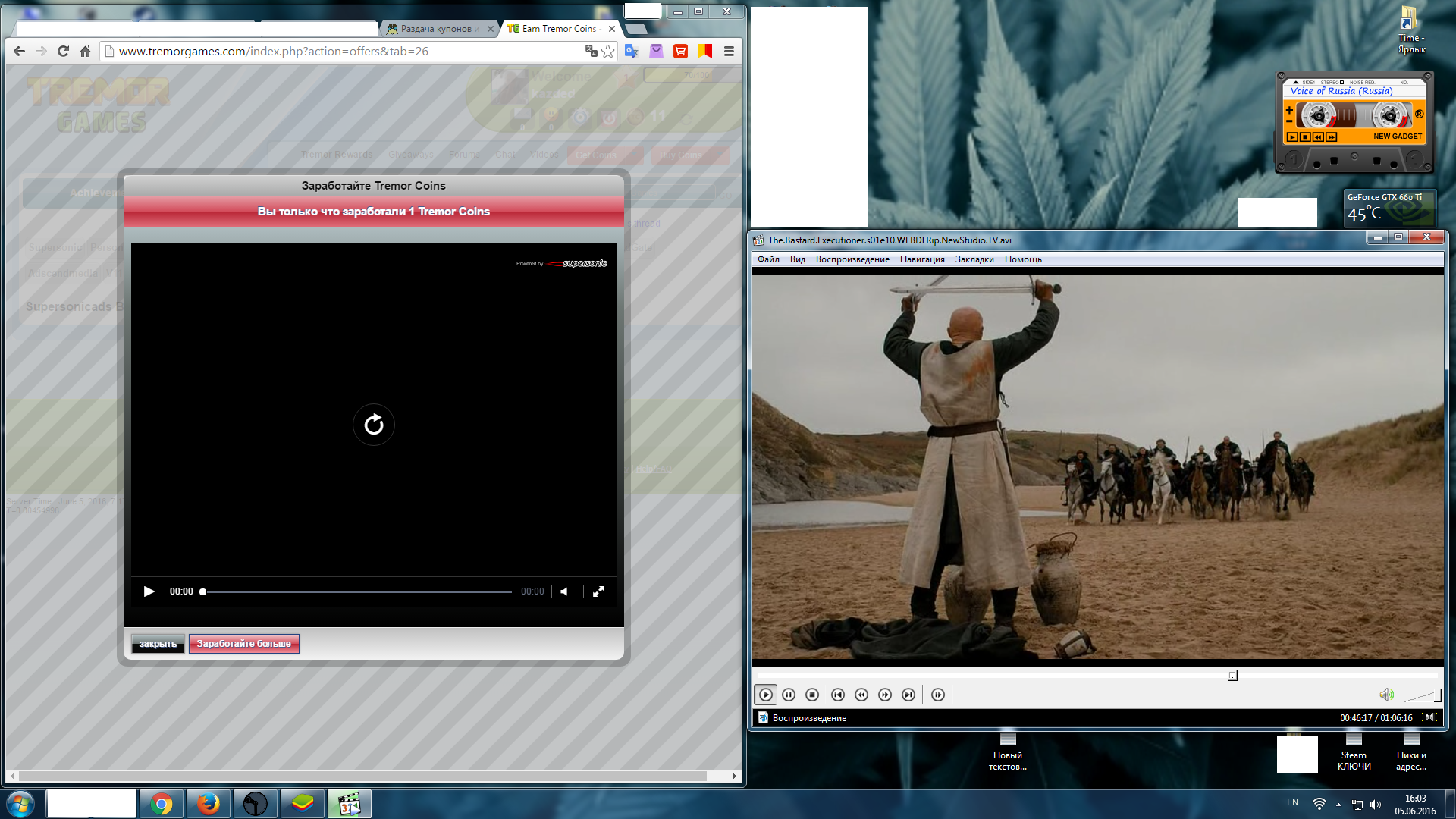This screenshot has width=1456, height=819.
Task: Stop the media player playback
Action: point(812,695)
